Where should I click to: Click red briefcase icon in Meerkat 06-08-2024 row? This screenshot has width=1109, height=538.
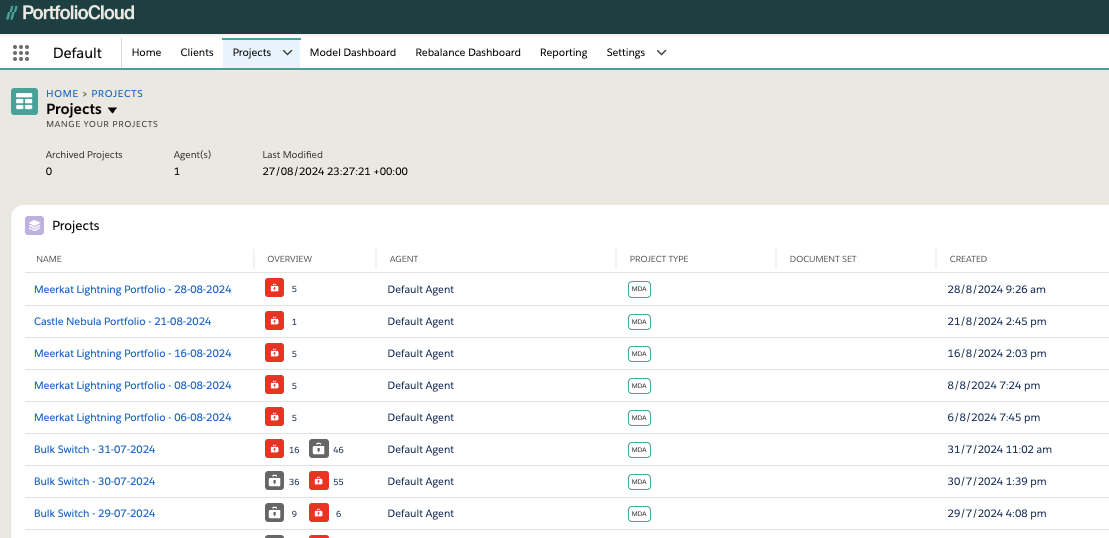[x=274, y=417]
